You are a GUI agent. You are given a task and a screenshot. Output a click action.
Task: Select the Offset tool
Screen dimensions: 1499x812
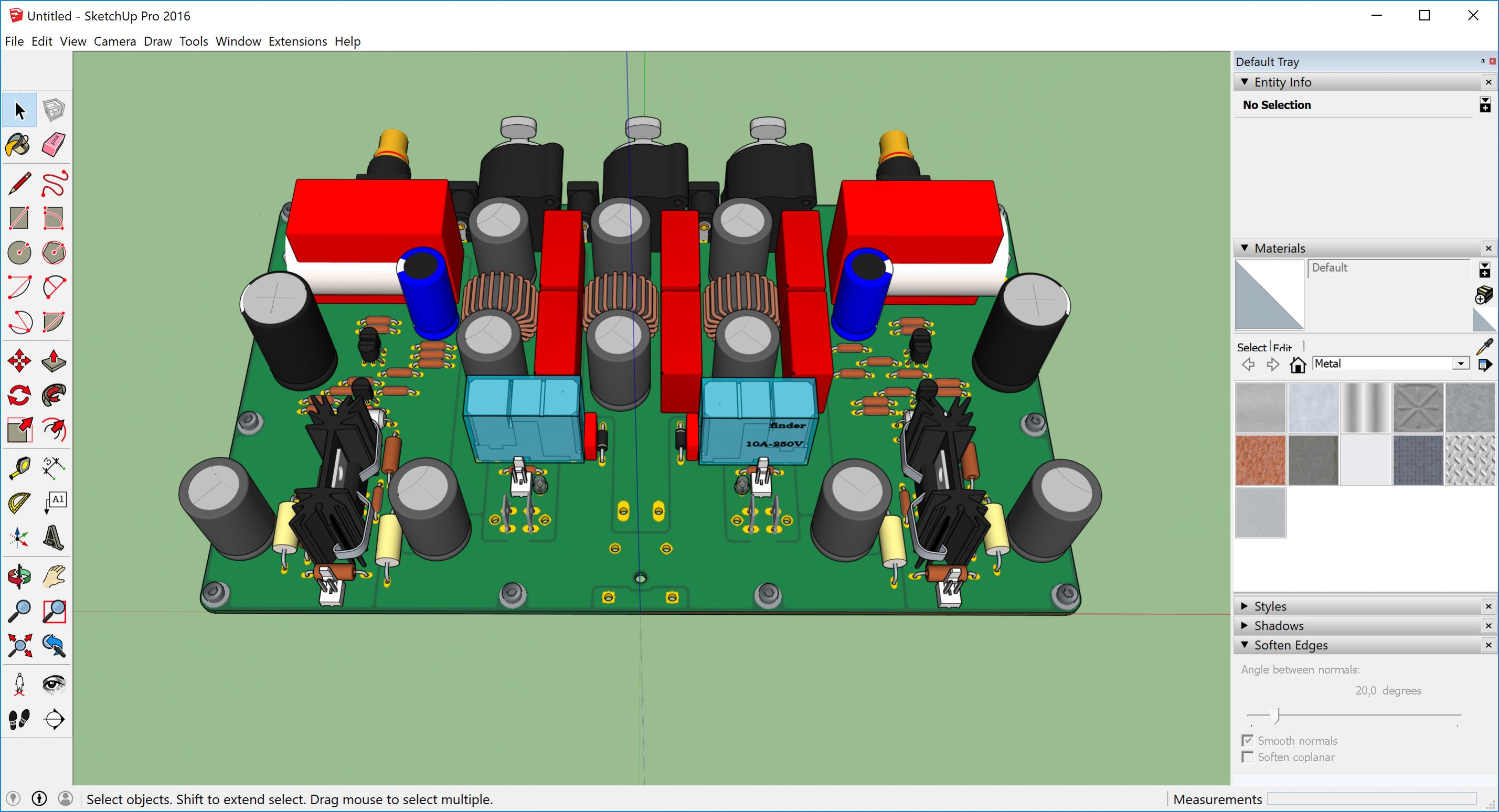click(x=54, y=430)
